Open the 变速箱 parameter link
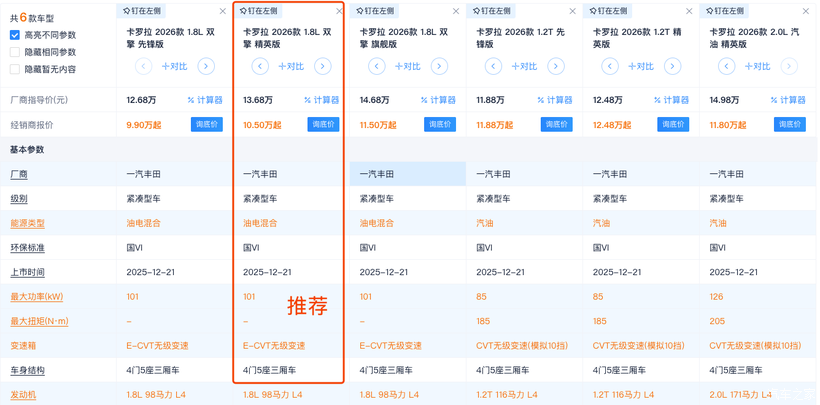This screenshot has height=405, width=820. (x=23, y=346)
